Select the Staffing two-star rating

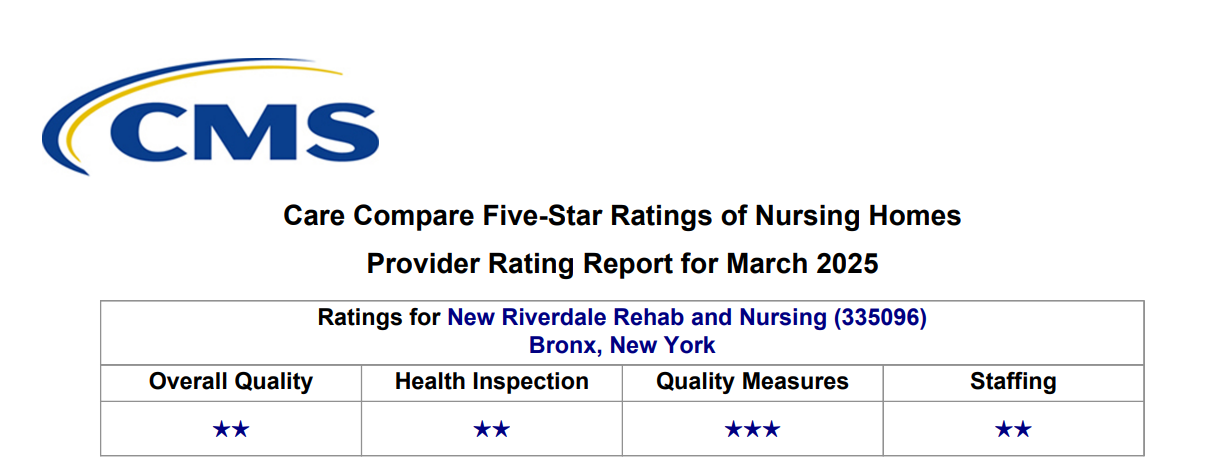1013,430
